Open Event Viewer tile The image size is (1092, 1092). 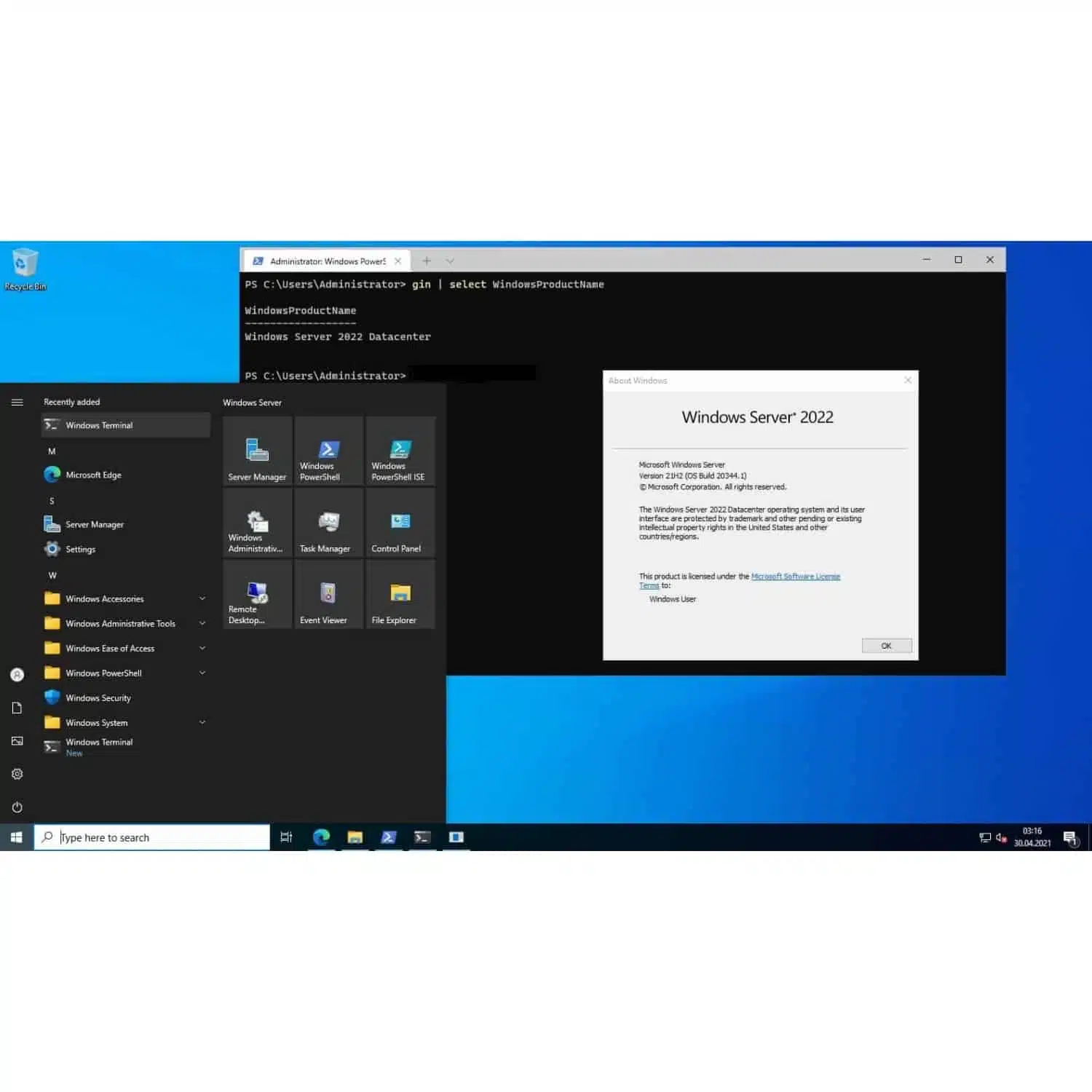[x=329, y=594]
